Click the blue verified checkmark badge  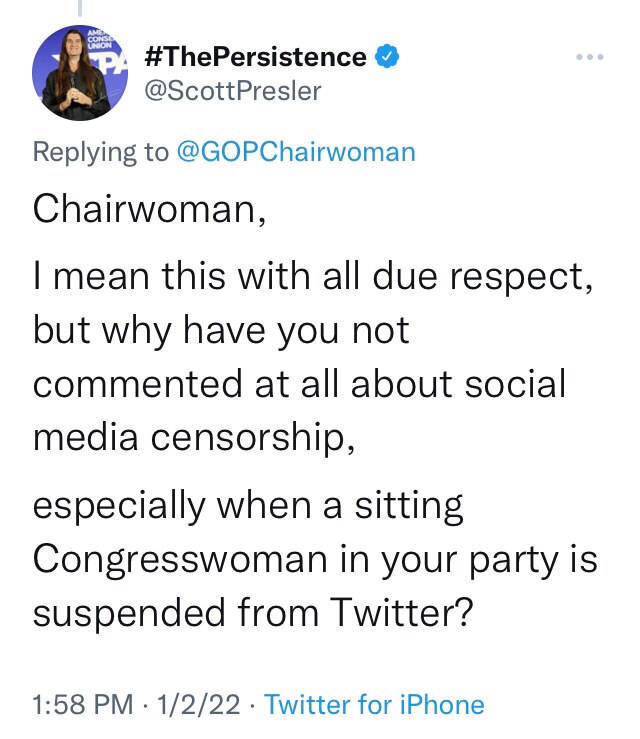(x=387, y=56)
